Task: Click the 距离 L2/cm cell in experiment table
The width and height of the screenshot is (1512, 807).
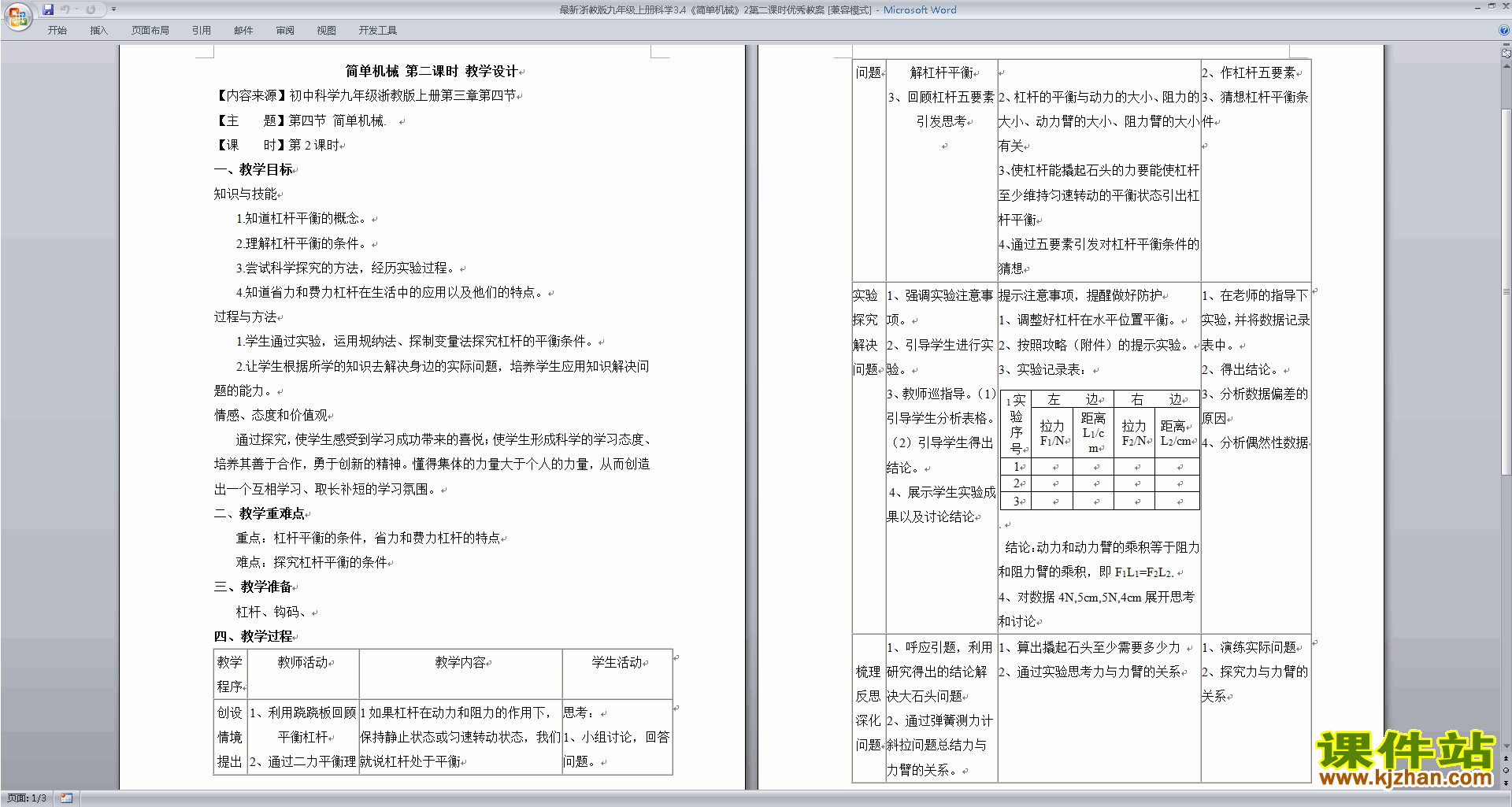Action: [1177, 433]
